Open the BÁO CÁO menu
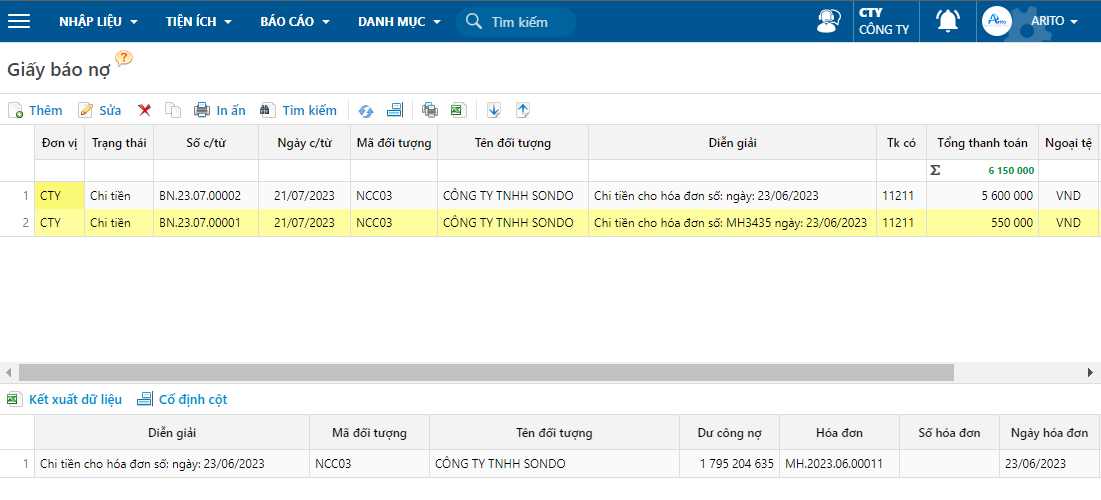The width and height of the screenshot is (1101, 500). click(x=295, y=21)
